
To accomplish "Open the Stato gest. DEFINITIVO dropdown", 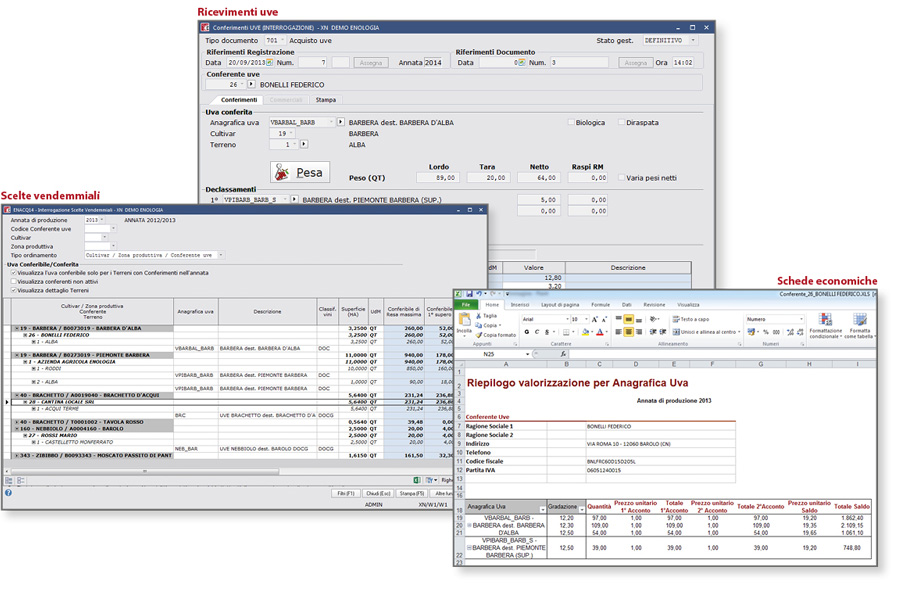I will click(x=692, y=40).
